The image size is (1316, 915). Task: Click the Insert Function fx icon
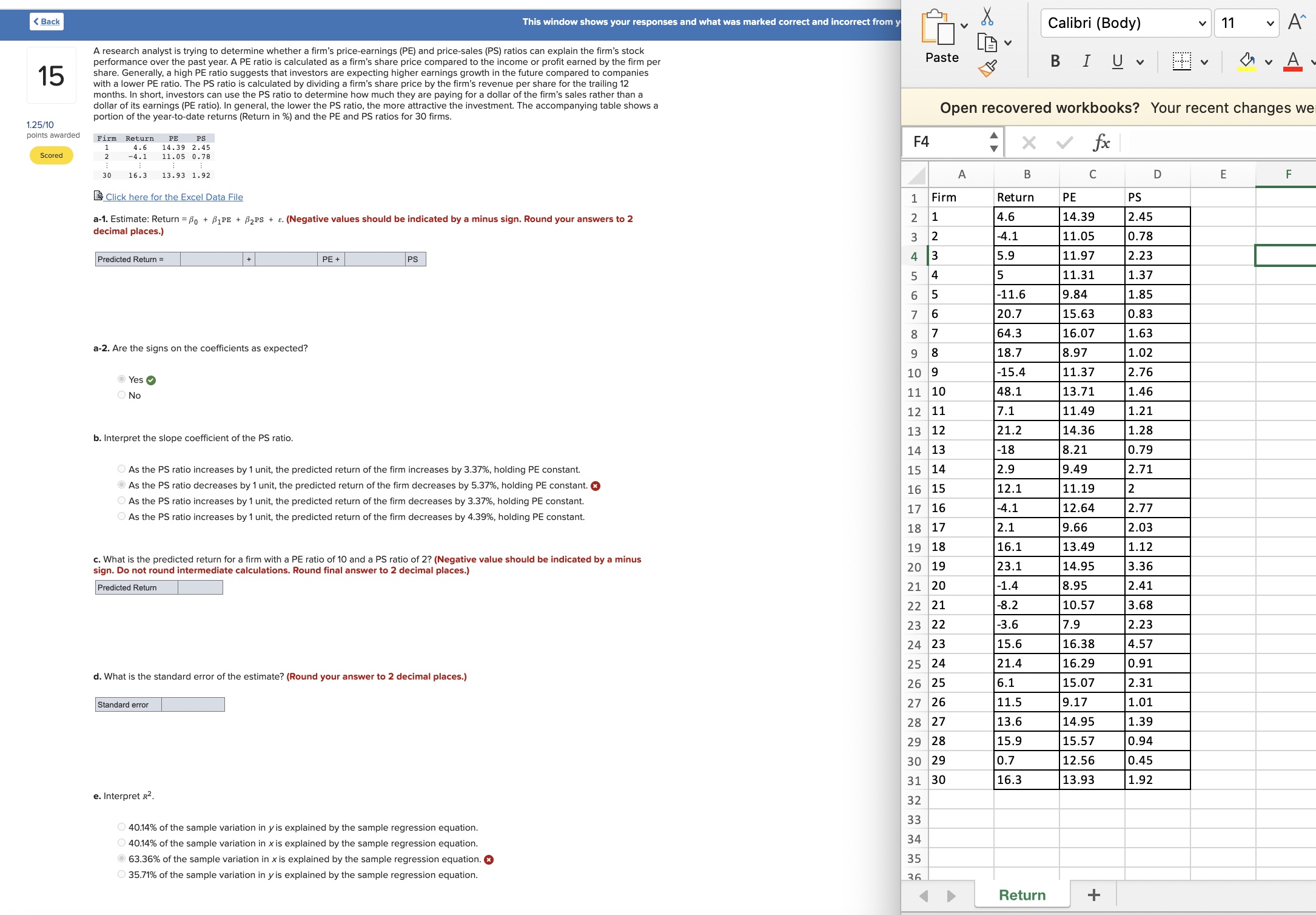(1103, 143)
